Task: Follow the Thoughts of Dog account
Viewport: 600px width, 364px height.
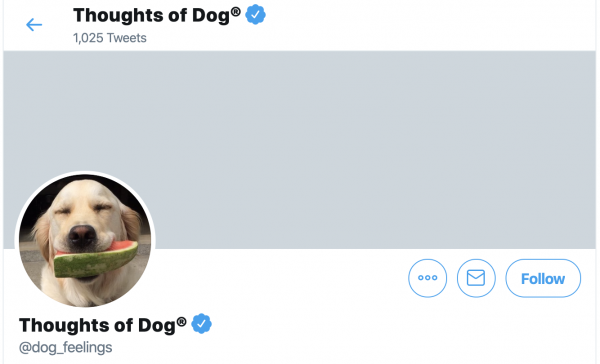Action: point(543,278)
